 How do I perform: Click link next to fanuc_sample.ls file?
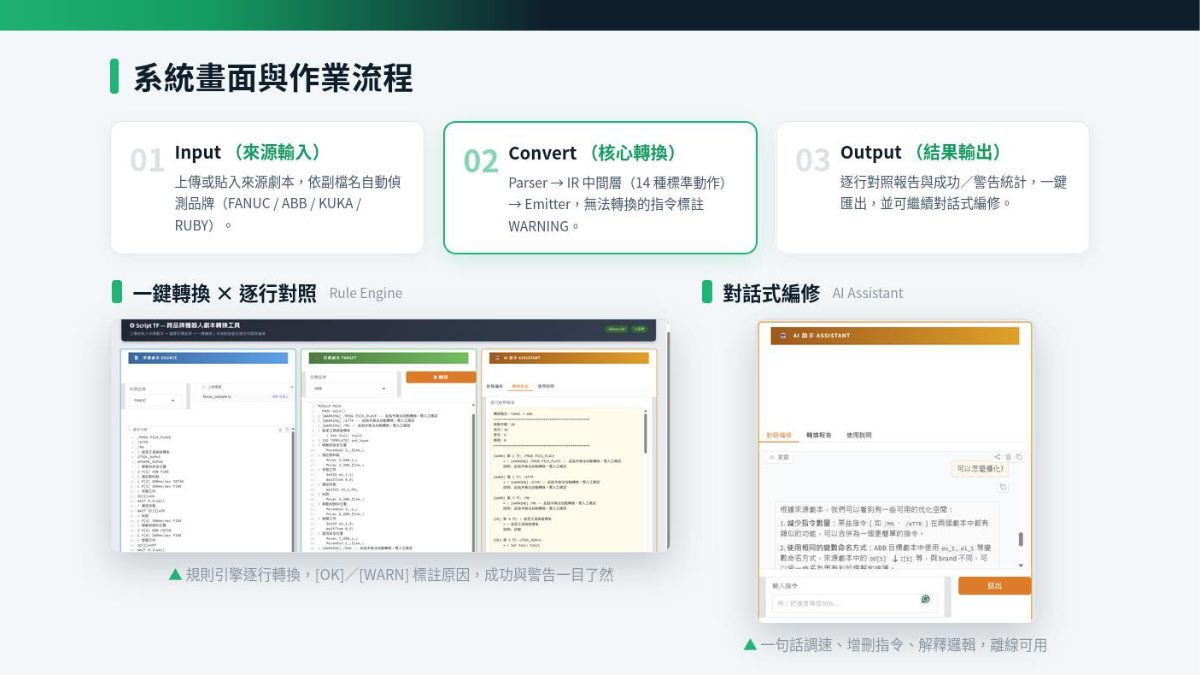point(279,396)
